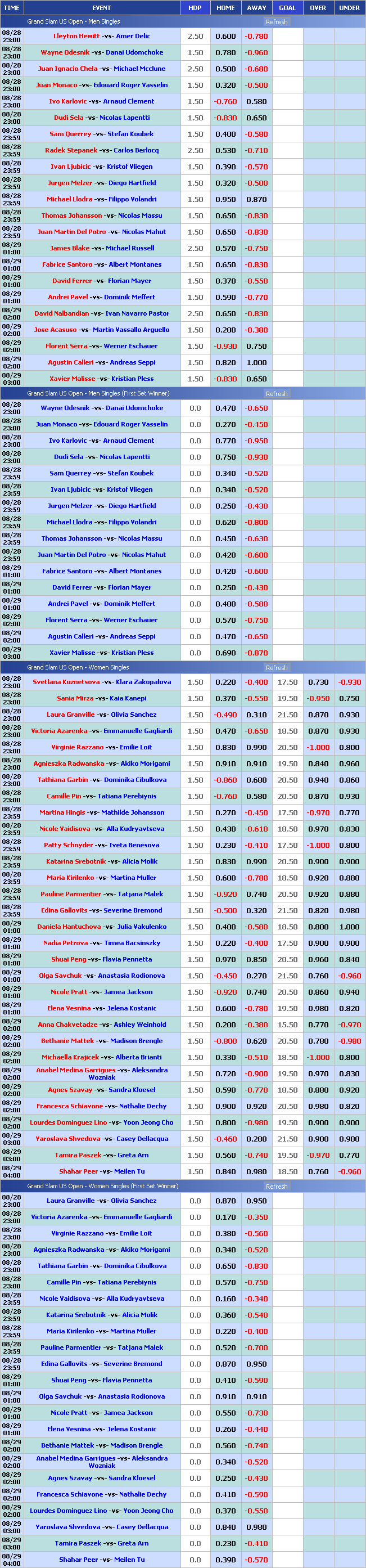Click the GOAL column header
366x1568 pixels.
coord(287,8)
